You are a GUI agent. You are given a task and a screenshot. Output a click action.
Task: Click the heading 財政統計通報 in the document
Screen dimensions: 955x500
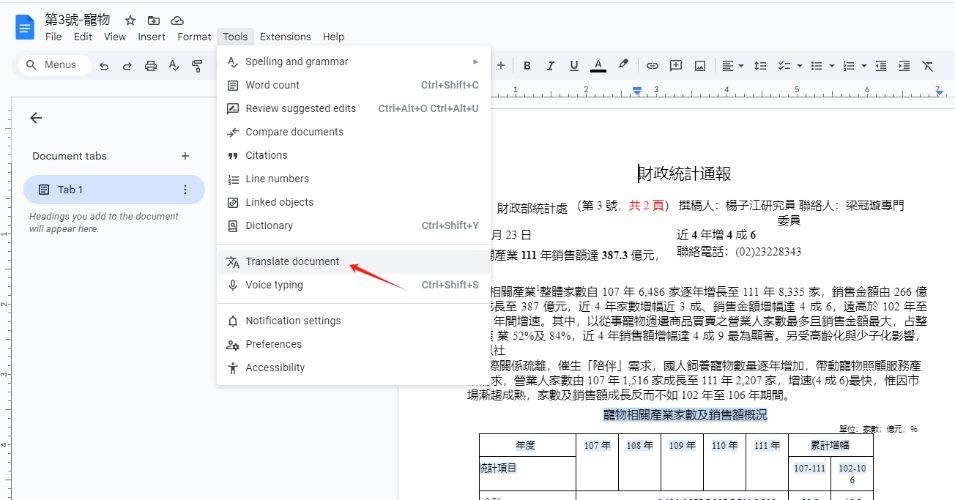(x=685, y=174)
